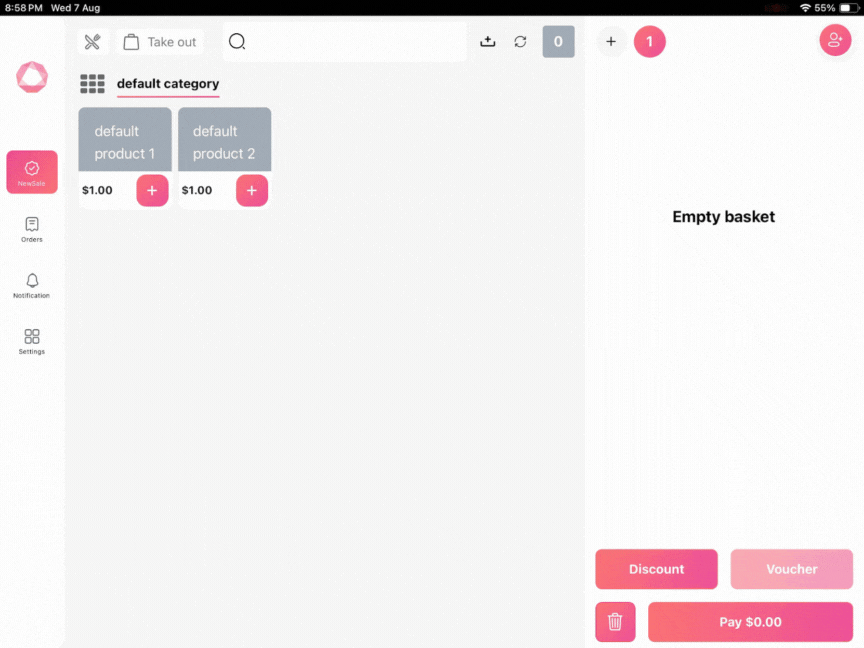
Task: Switch to Take out order mode
Action: click(160, 42)
